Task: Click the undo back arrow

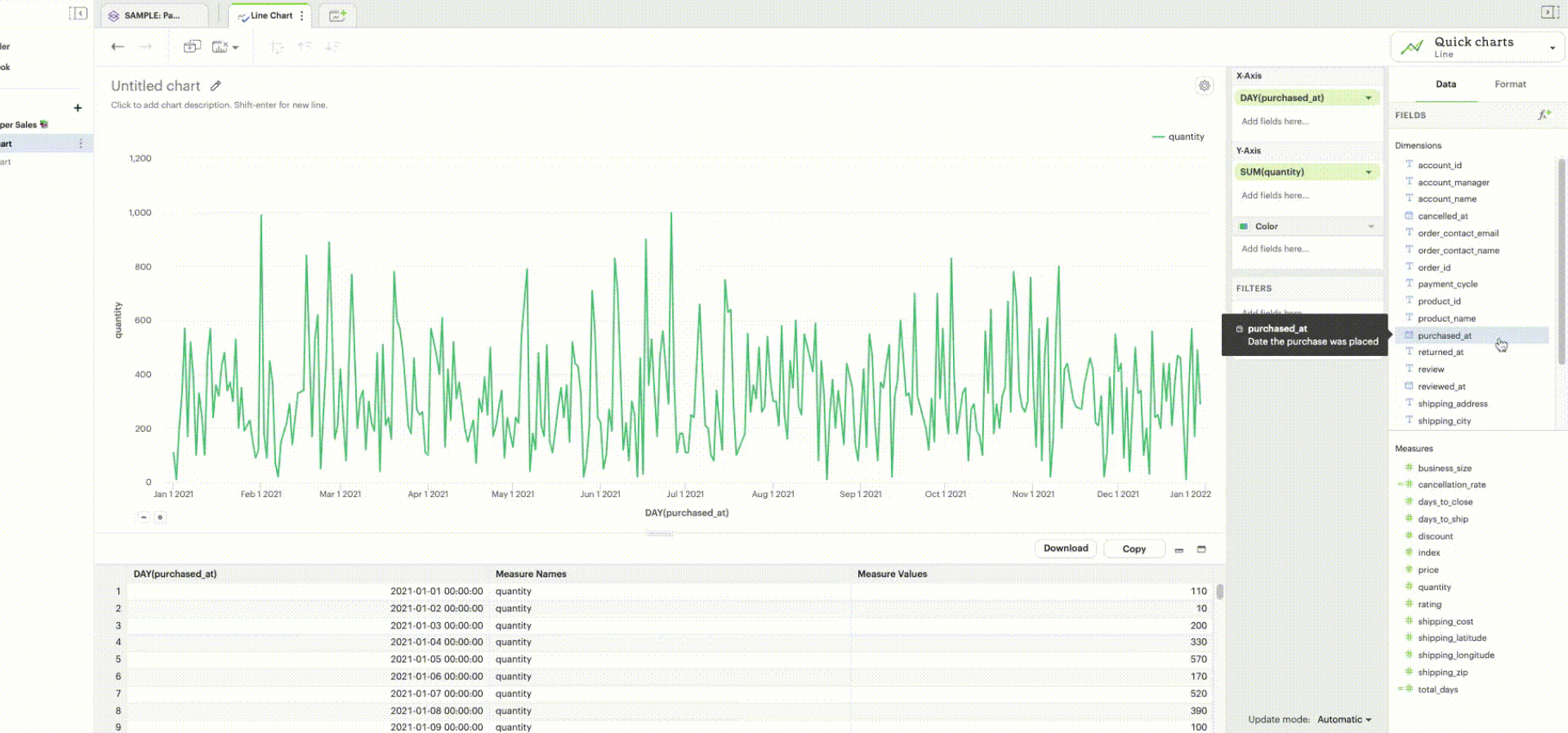Action: click(118, 47)
